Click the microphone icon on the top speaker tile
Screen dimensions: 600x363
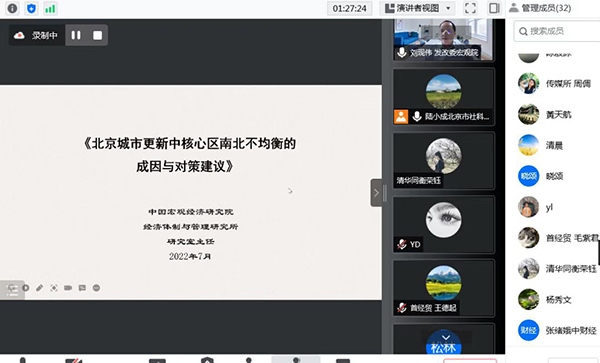pyautogui.click(x=401, y=52)
